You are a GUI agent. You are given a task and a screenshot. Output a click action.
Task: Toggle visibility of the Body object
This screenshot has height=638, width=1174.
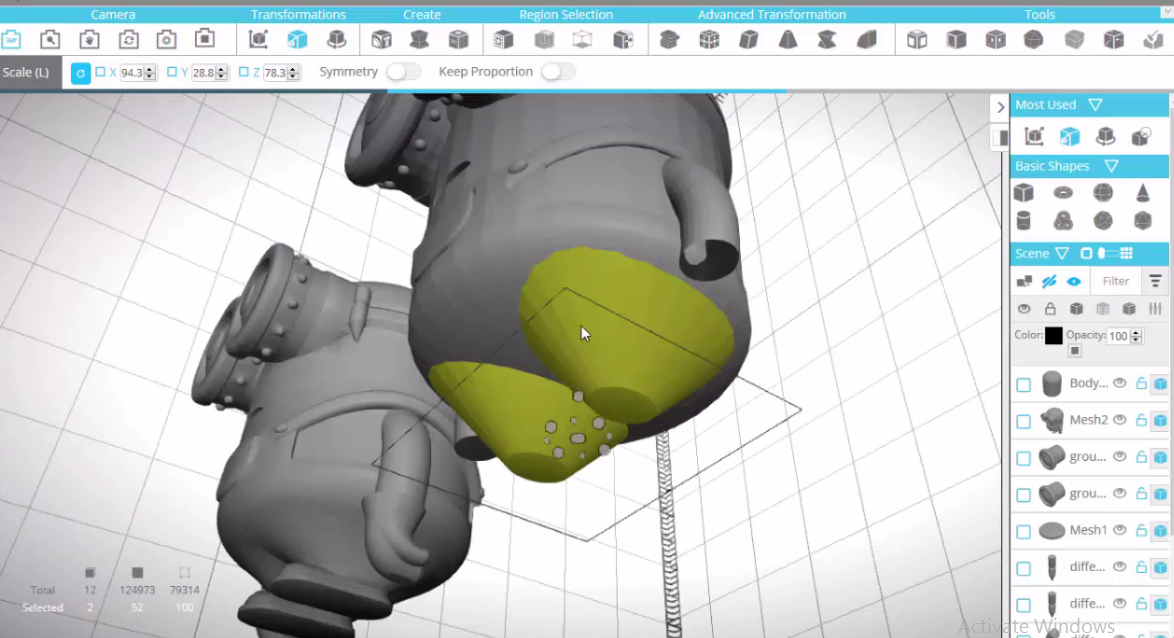pyautogui.click(x=1120, y=383)
